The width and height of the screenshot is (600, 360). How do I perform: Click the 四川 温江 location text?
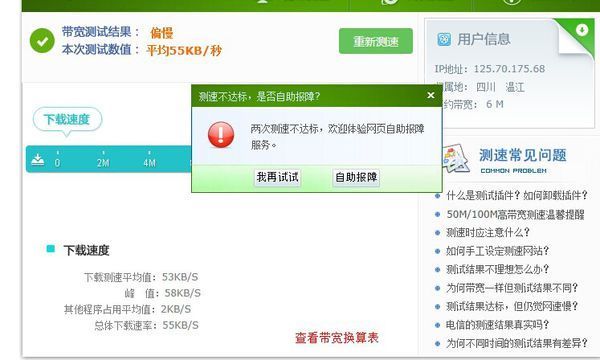pyautogui.click(x=500, y=87)
